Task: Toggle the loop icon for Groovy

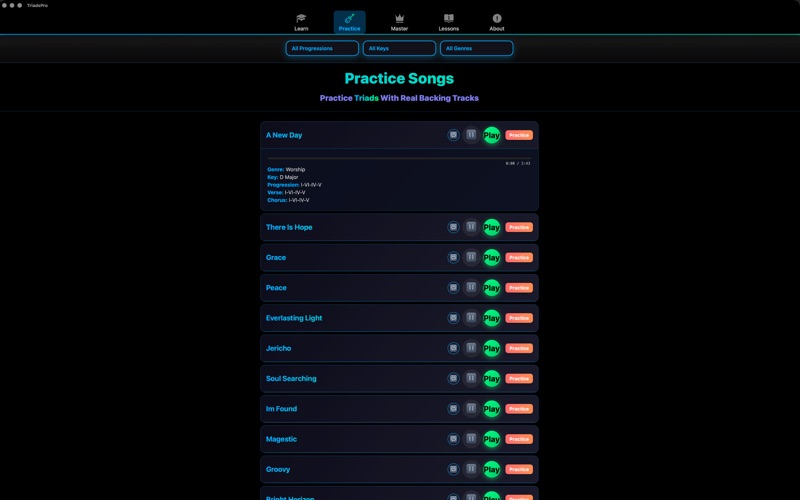Action: click(x=453, y=469)
